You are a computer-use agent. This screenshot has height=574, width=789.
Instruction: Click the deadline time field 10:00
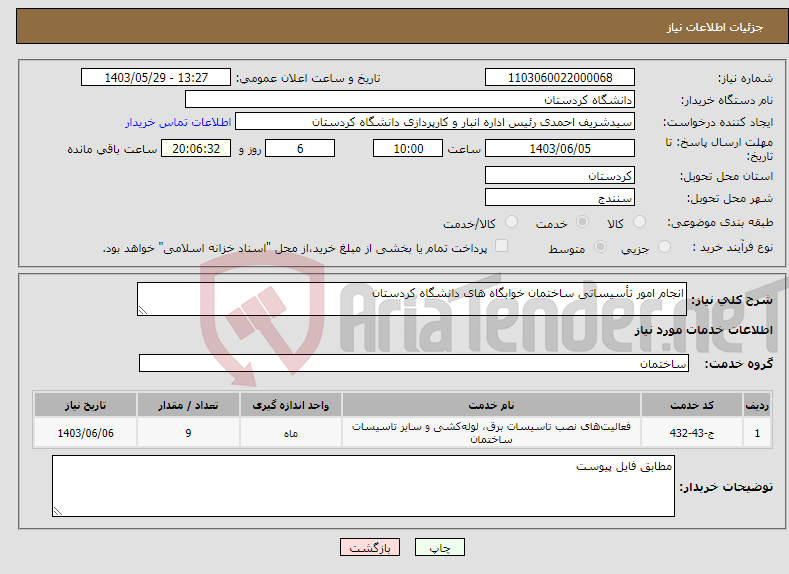pyautogui.click(x=408, y=148)
